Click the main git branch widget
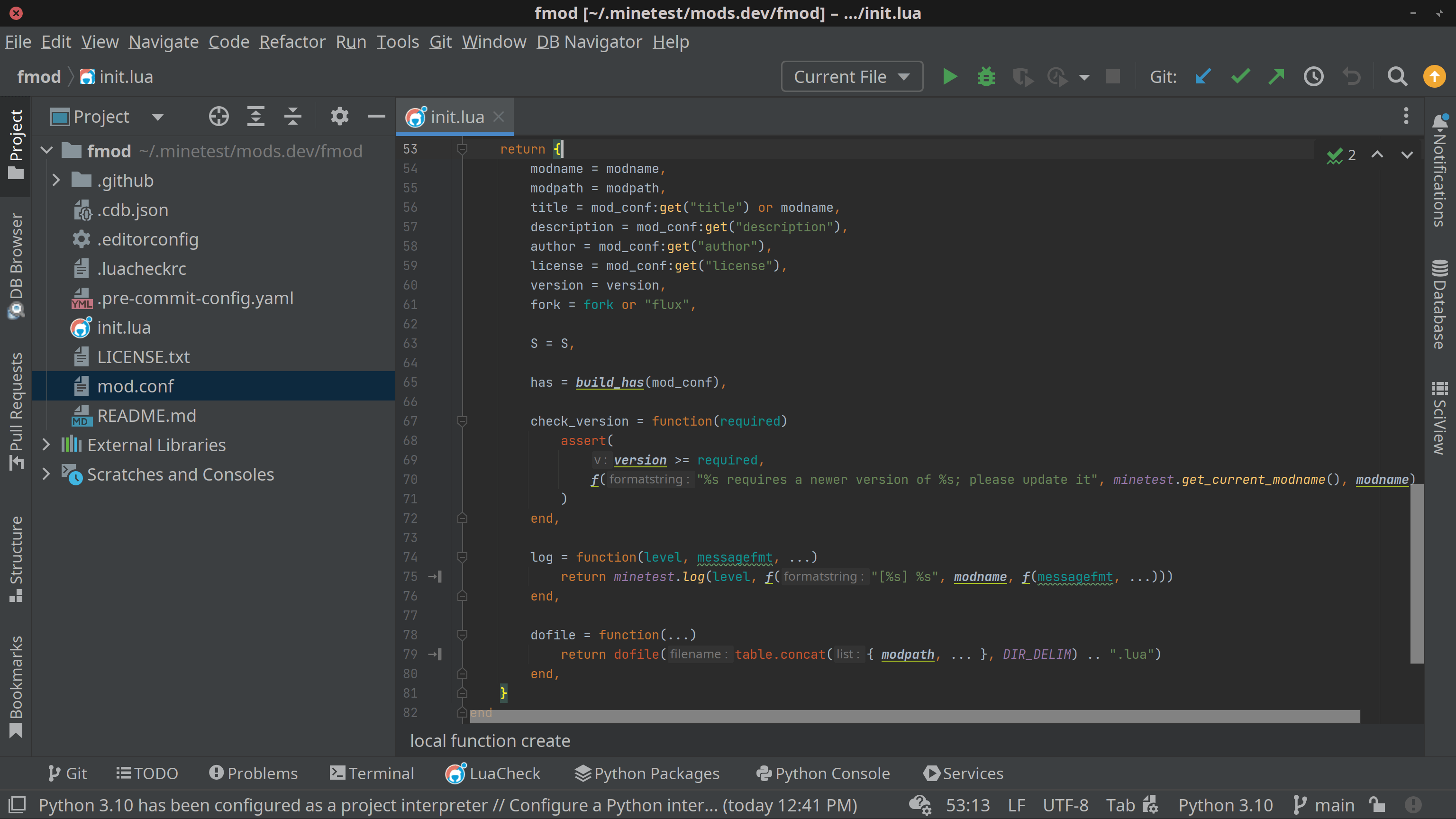Screen dimensions: 1456x819 (1324, 804)
